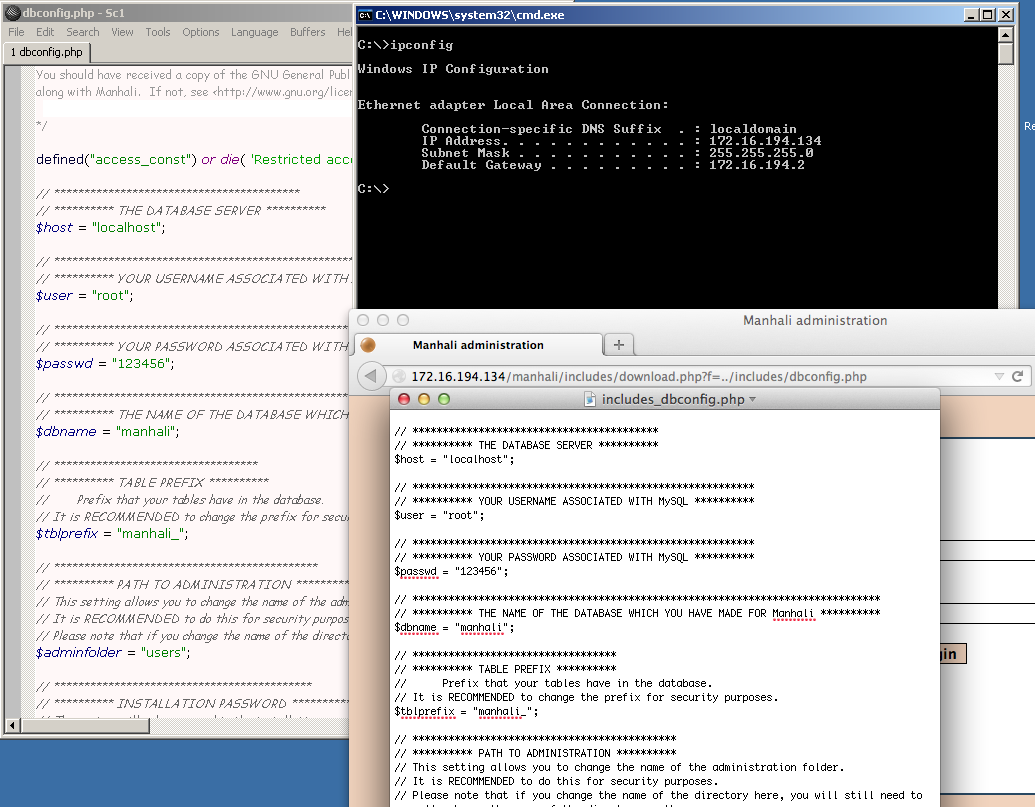The image size is (1035, 807).
Task: Open the Language menu in SciTE
Action: [254, 32]
